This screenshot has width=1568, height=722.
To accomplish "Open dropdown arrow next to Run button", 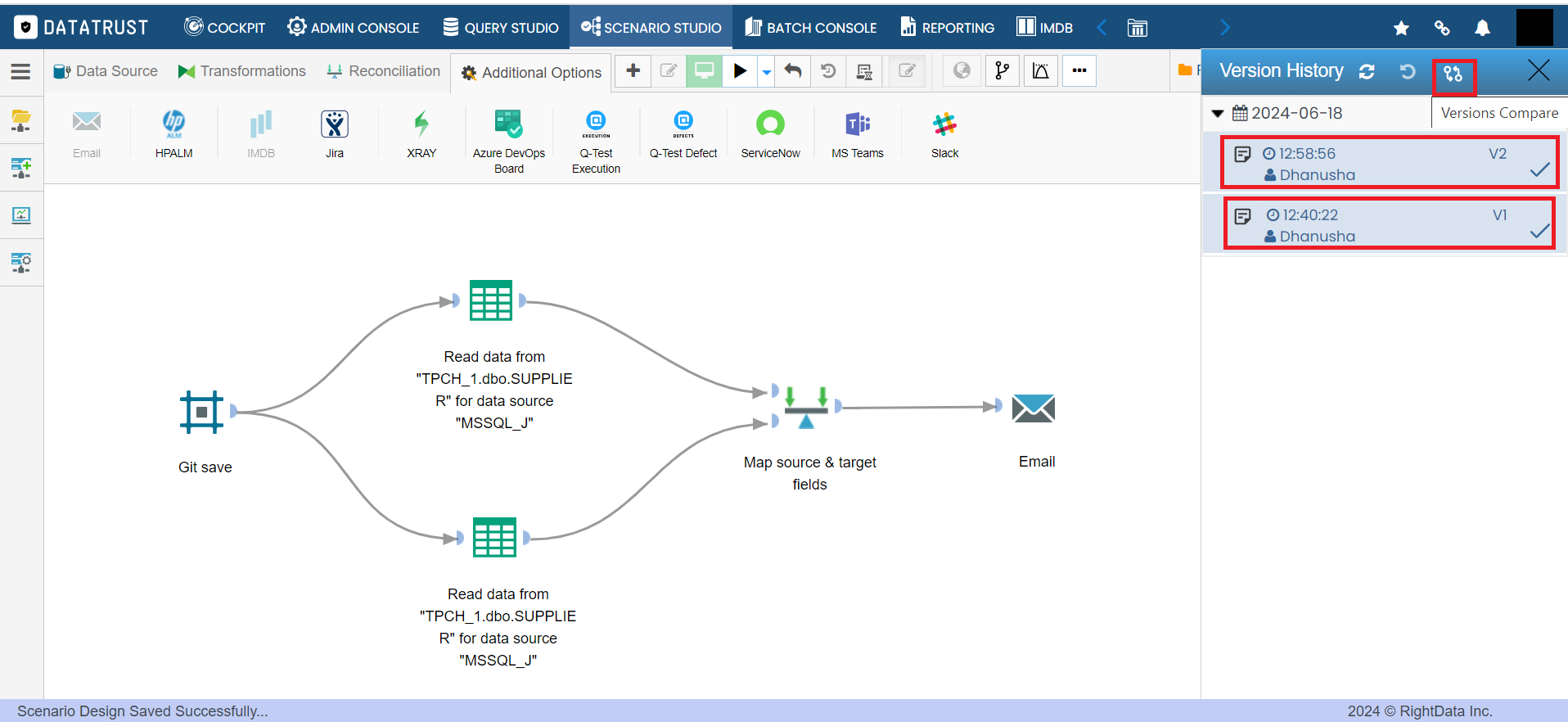I will [x=766, y=72].
